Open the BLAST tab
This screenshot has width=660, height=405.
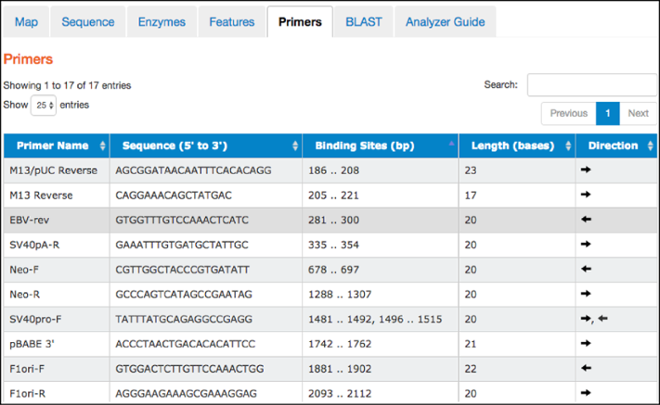(x=363, y=21)
